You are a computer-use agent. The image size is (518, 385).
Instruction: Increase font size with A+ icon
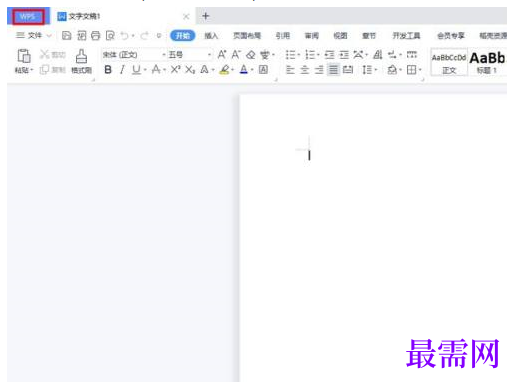[222, 54]
